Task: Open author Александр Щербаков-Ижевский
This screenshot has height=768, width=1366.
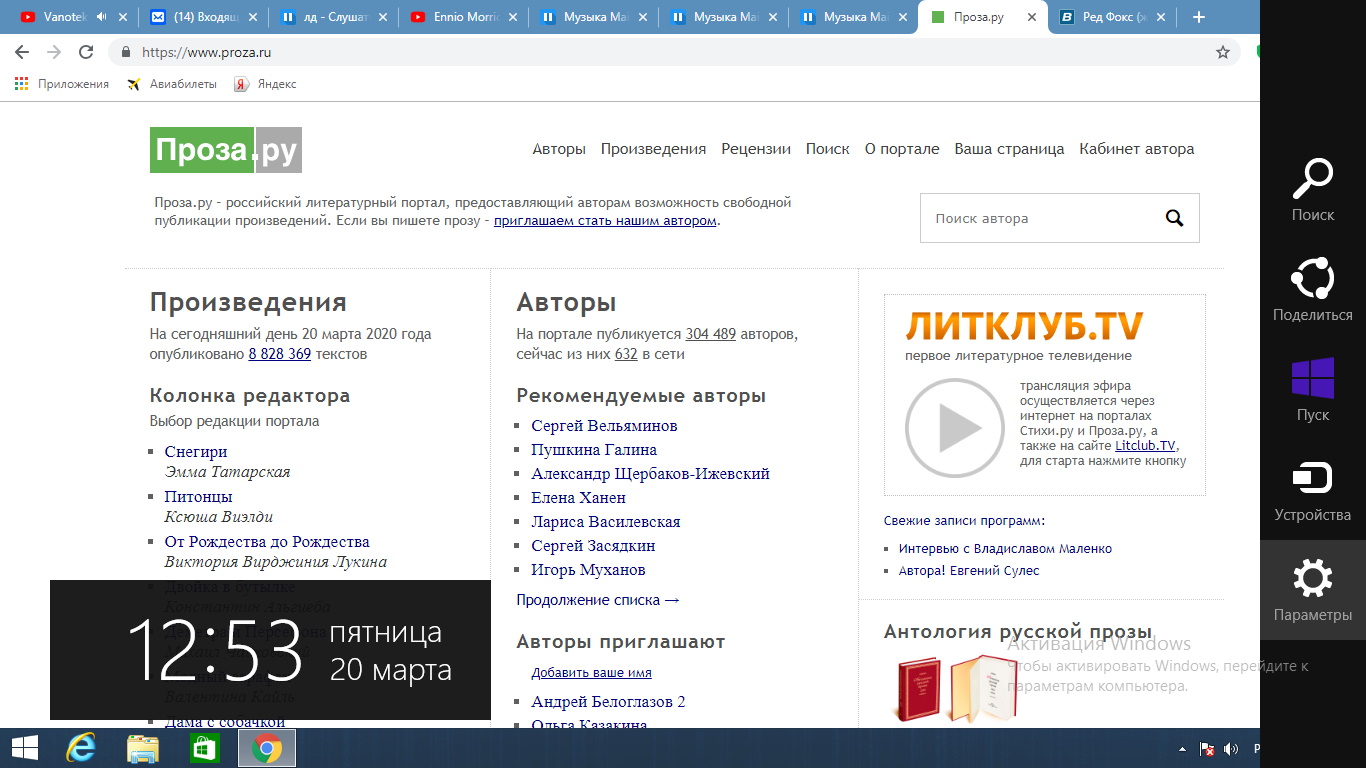Action: tap(650, 474)
